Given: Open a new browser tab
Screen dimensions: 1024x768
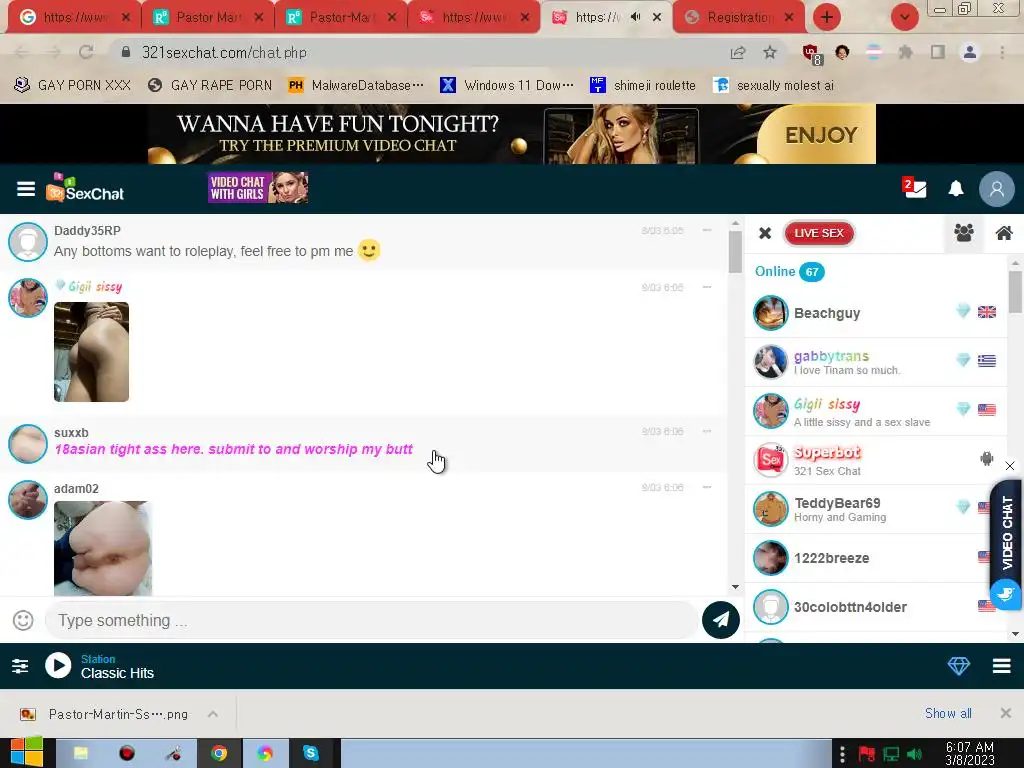Looking at the screenshot, I should coord(827,17).
